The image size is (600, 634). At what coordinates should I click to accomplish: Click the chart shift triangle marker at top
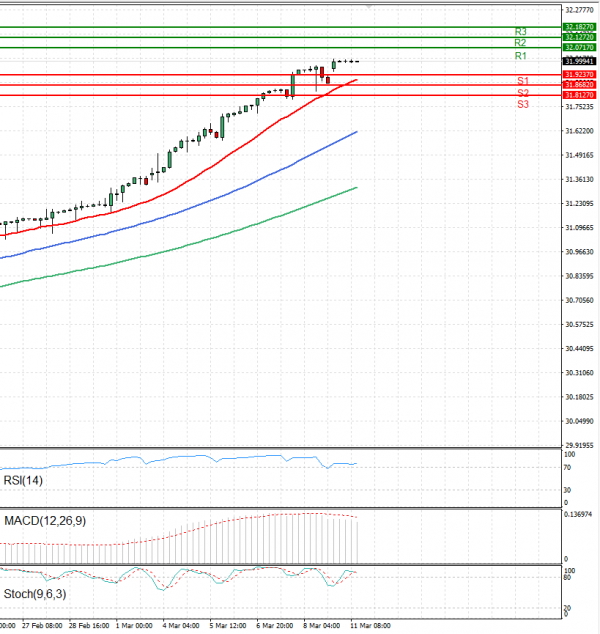[367, 5]
